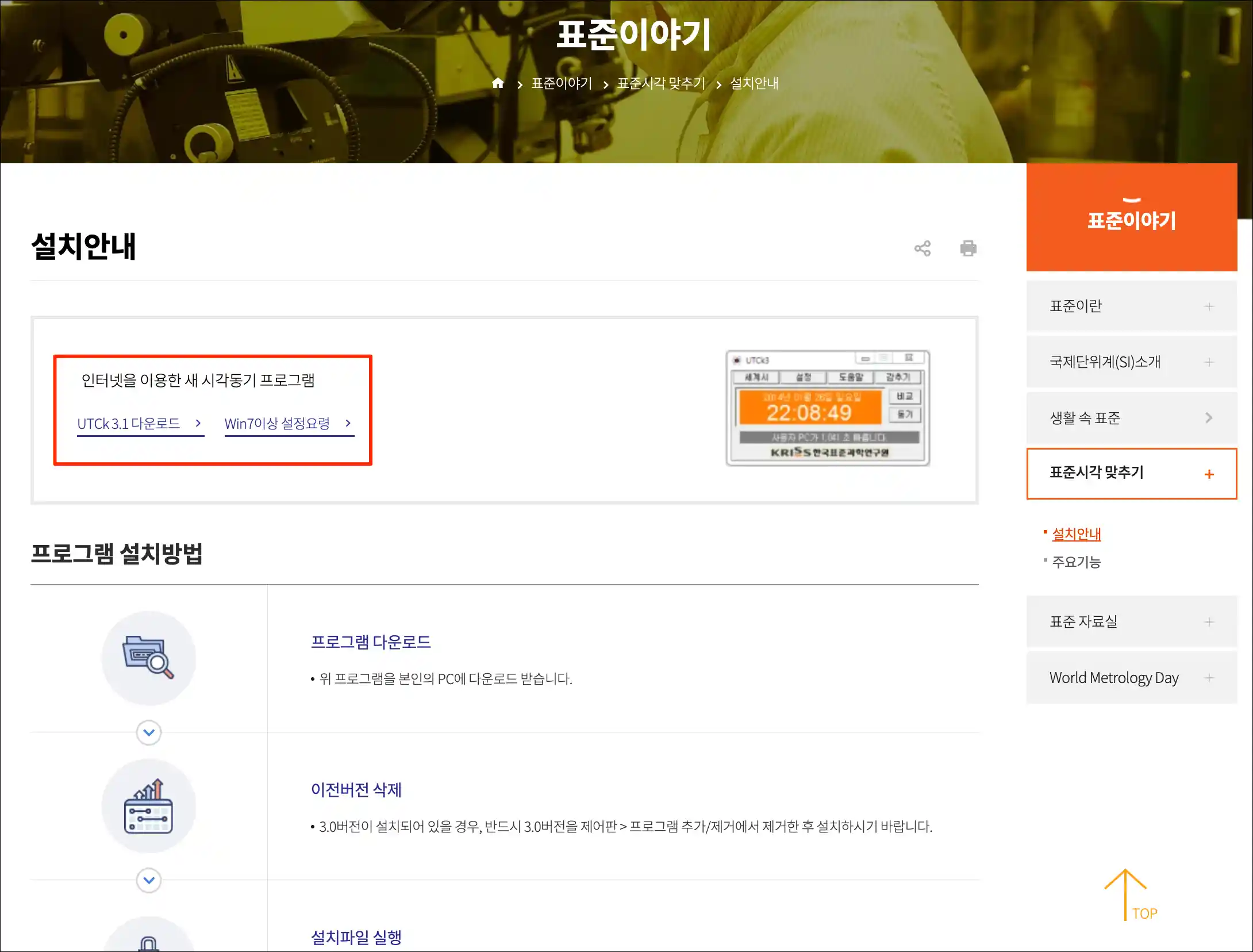Click text 인터넷을 이용한 새 시각동기 프로그램
This screenshot has width=1253, height=952.
click(x=198, y=380)
